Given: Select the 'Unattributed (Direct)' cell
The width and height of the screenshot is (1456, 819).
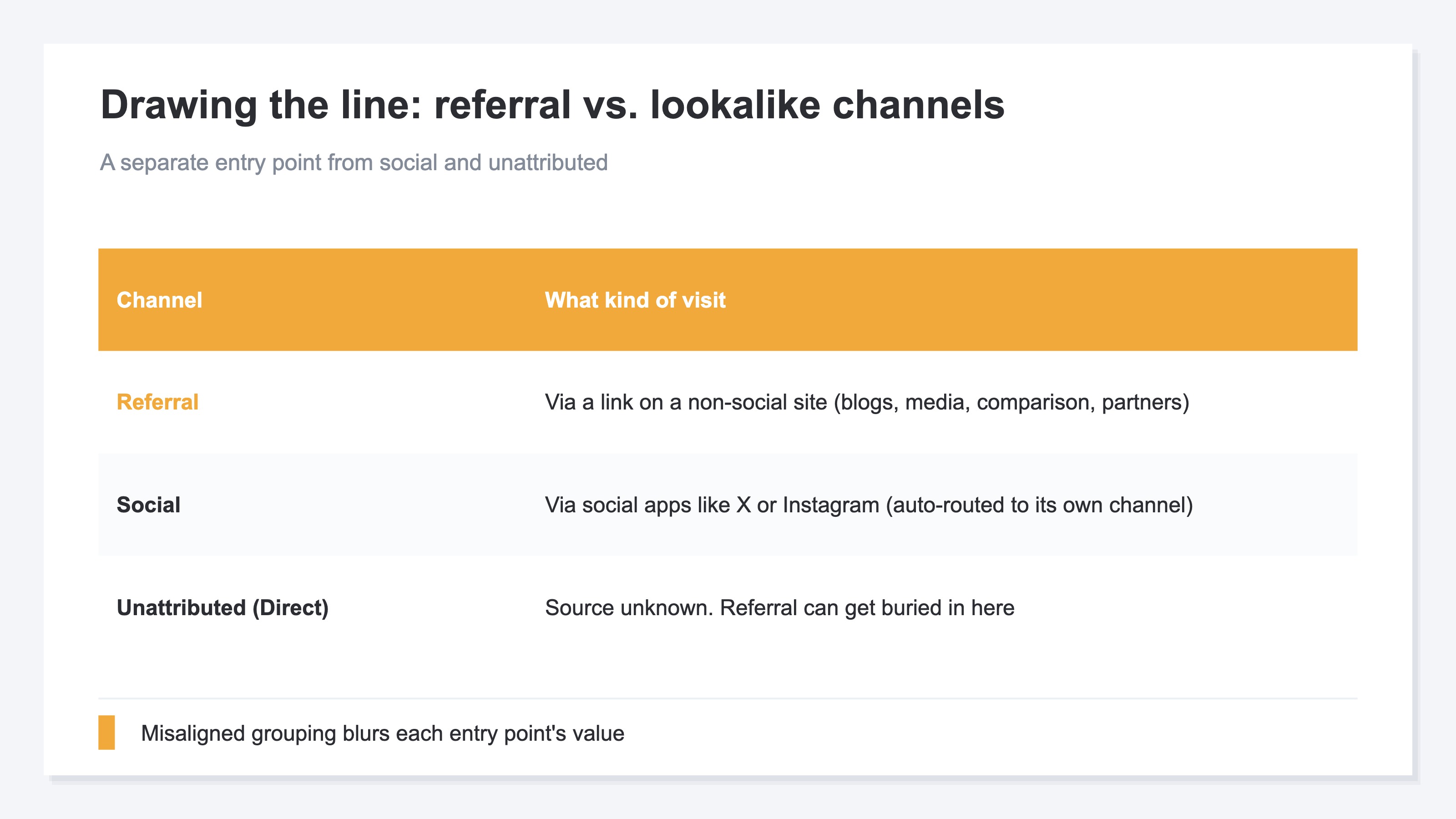Looking at the screenshot, I should (222, 607).
